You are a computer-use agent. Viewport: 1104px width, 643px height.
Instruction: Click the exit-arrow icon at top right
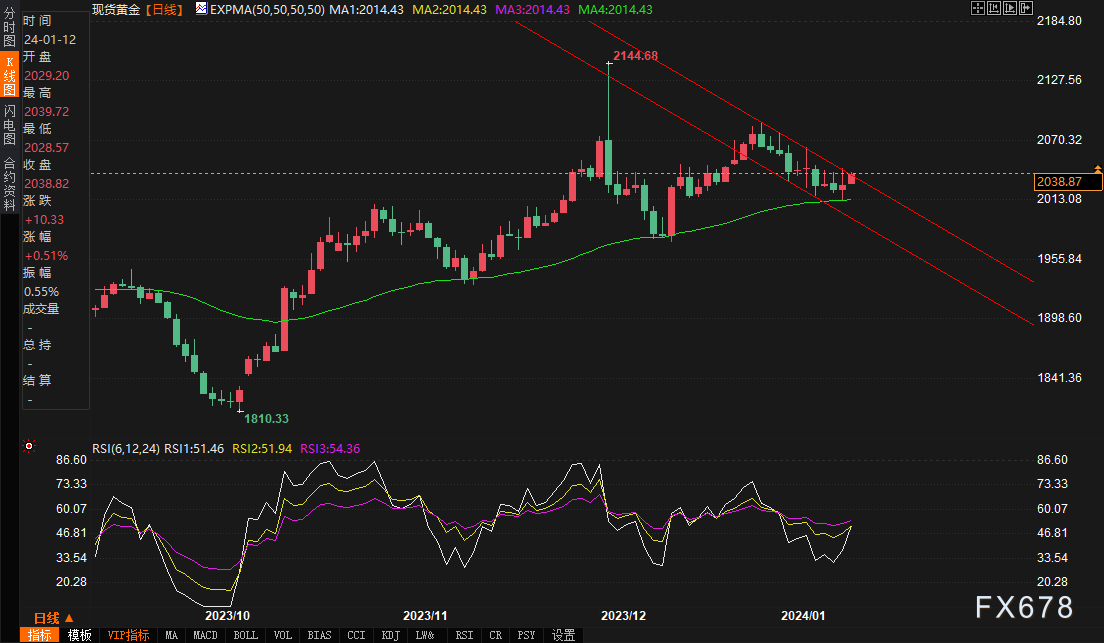1025,8
